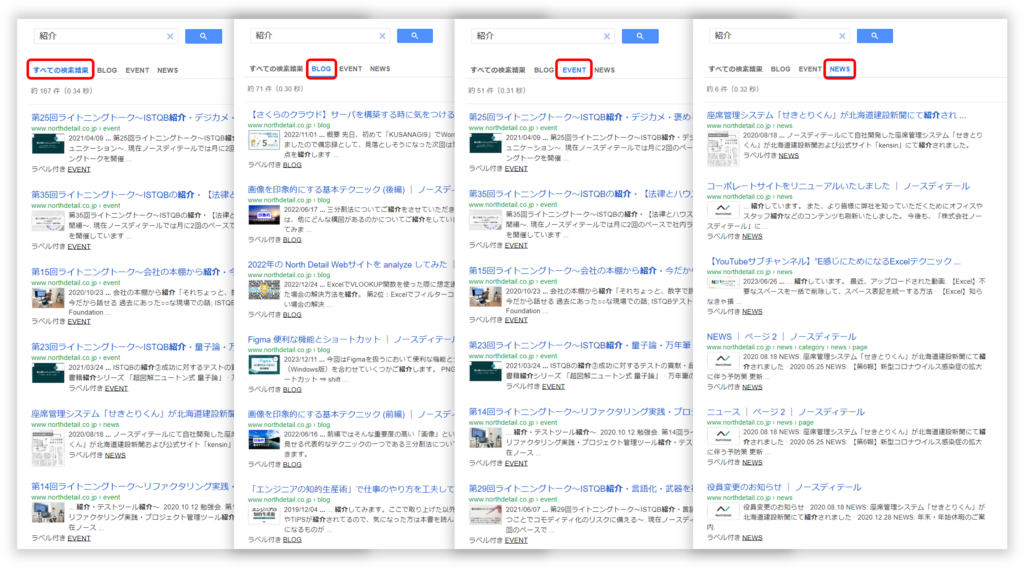
Task: Open 画像を印象的にする基本テクニック (後編) blog result
Action: pos(351,189)
